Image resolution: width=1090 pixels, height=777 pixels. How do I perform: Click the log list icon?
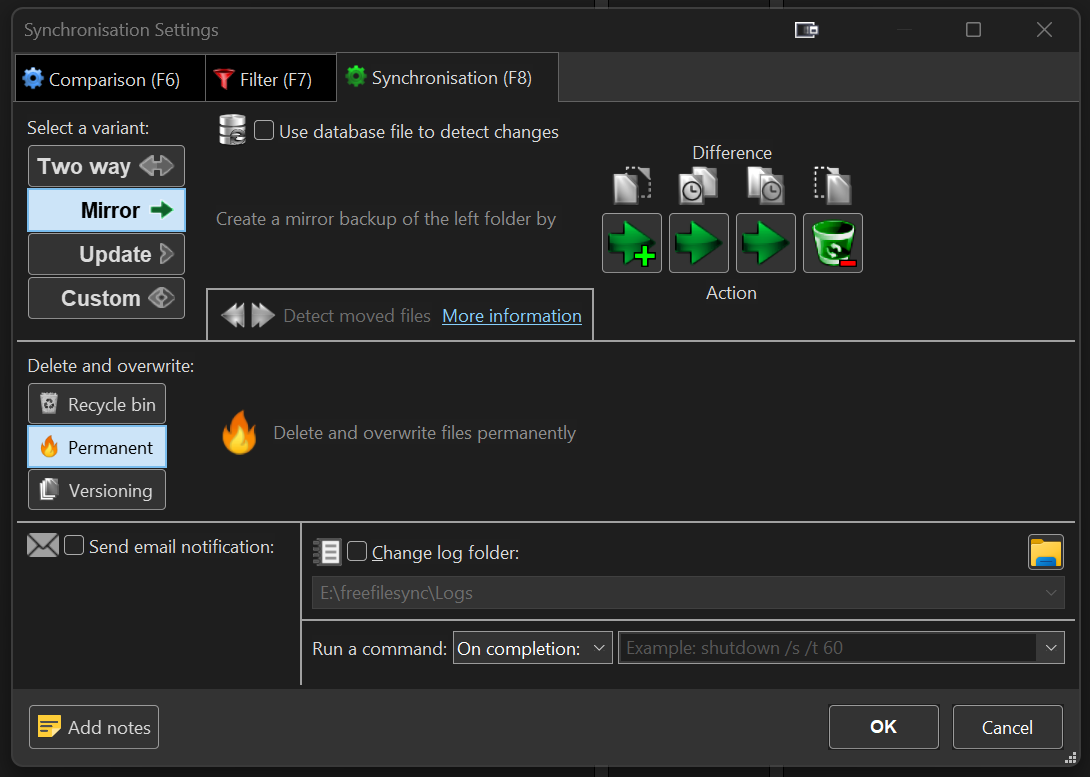(x=327, y=552)
